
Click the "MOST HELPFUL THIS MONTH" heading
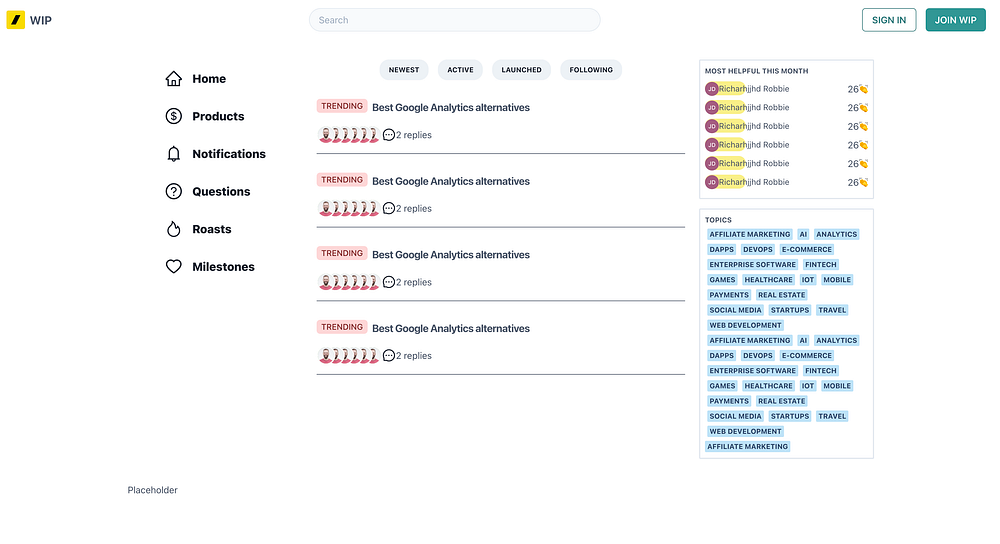(x=756, y=71)
